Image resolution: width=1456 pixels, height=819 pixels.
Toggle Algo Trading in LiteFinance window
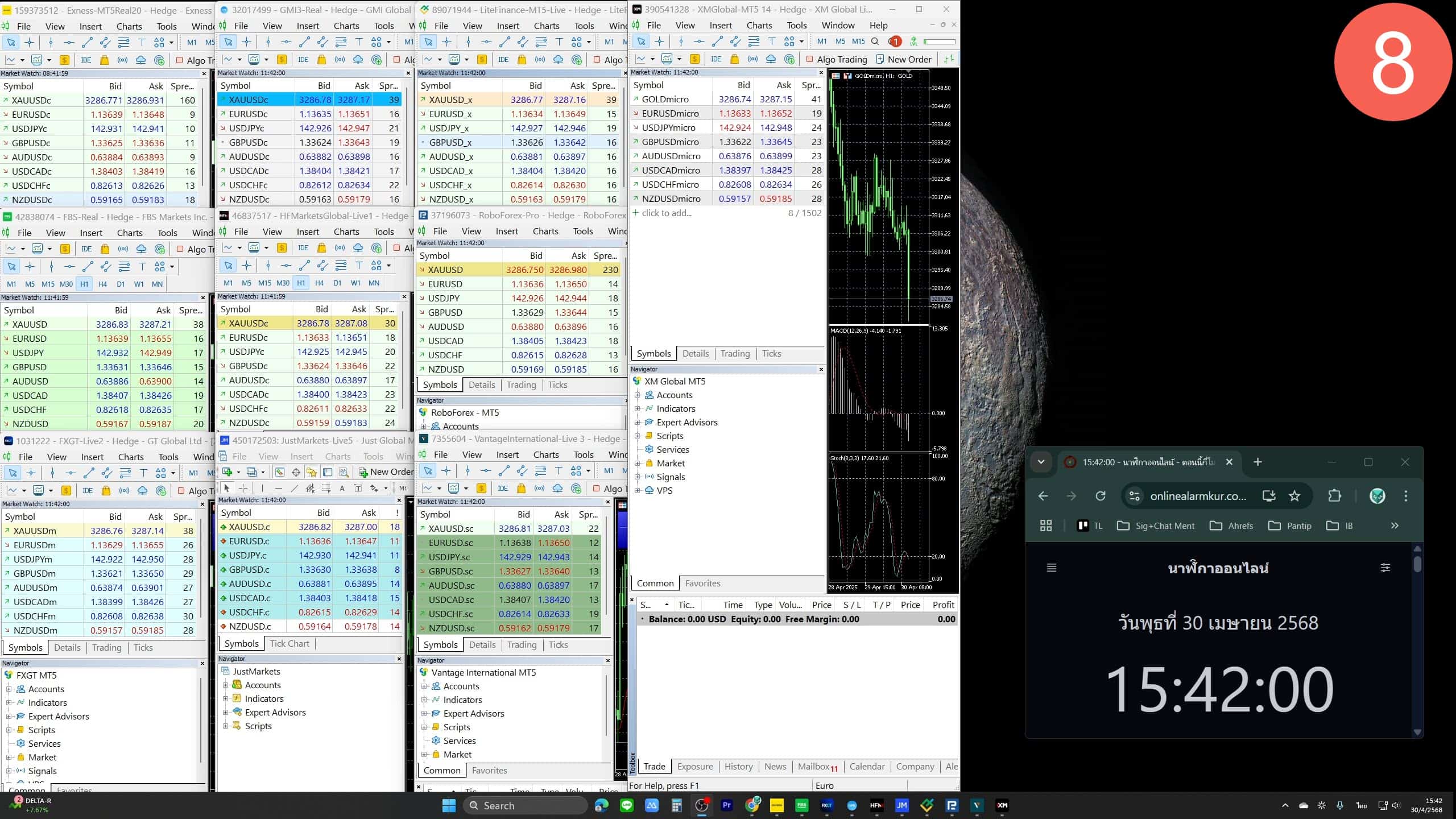[x=610, y=60]
